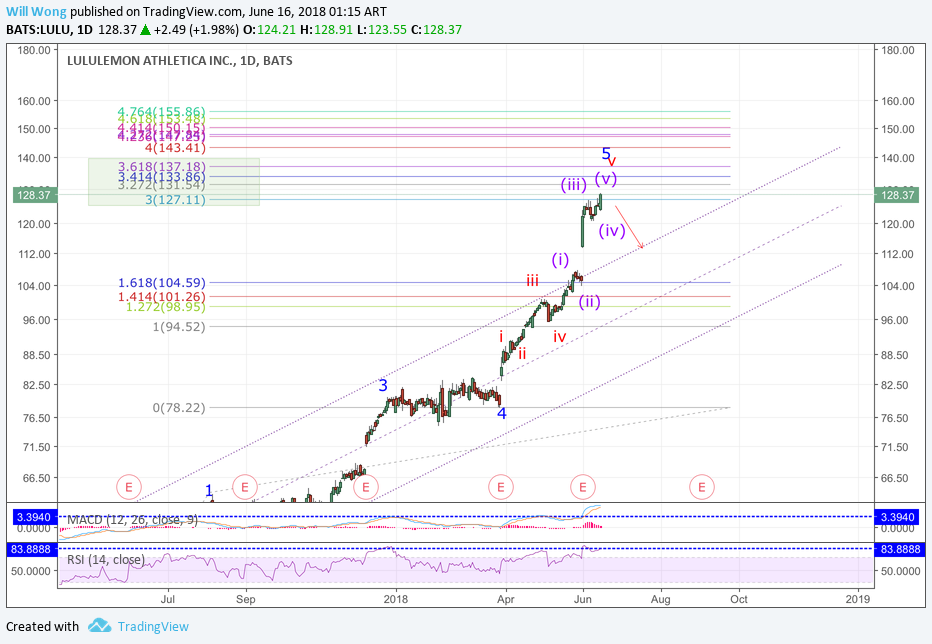This screenshot has height=644, width=932.
Task: Click the 112.00 label on the left price axis
Action: point(34,254)
